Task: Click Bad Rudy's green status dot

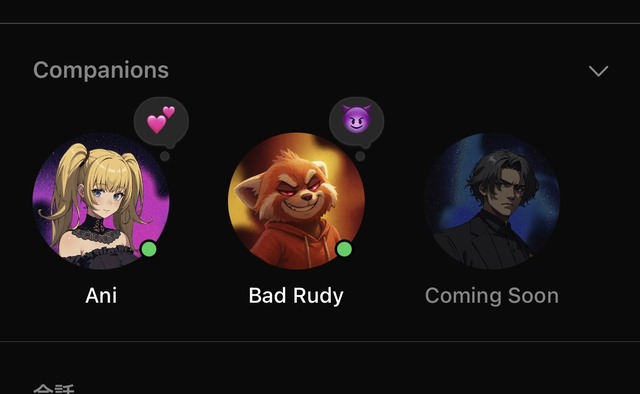Action: tap(344, 249)
